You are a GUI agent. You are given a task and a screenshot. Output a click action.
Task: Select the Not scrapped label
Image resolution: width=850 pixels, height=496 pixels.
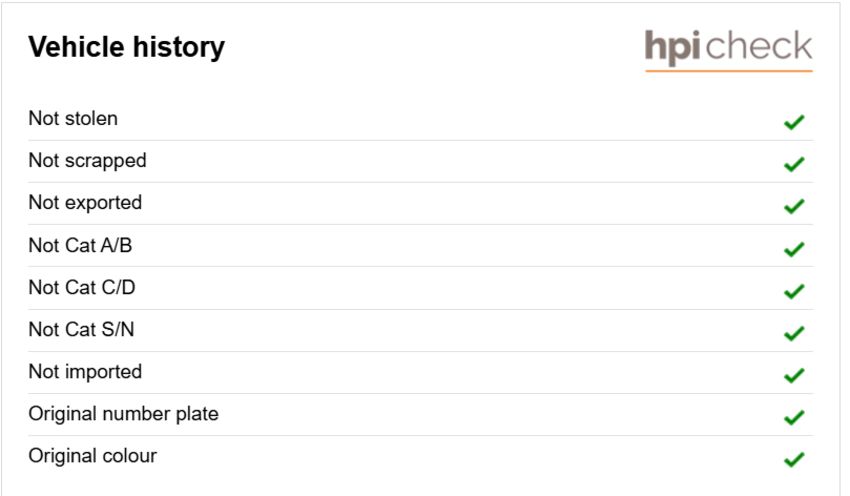click(87, 161)
